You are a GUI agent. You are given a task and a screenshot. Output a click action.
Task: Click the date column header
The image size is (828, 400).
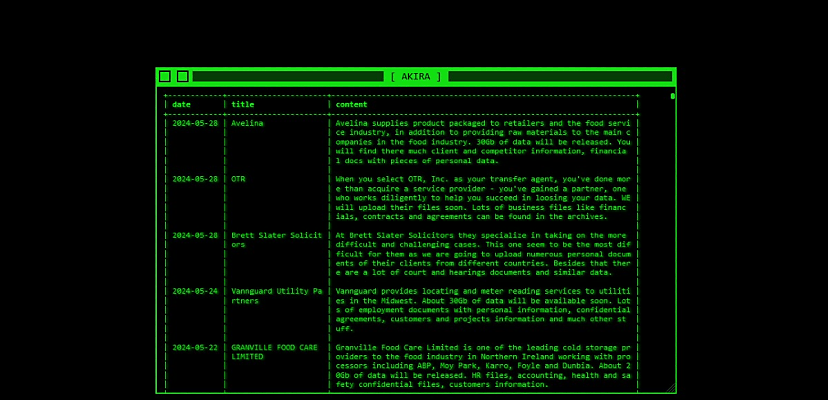tap(181, 105)
